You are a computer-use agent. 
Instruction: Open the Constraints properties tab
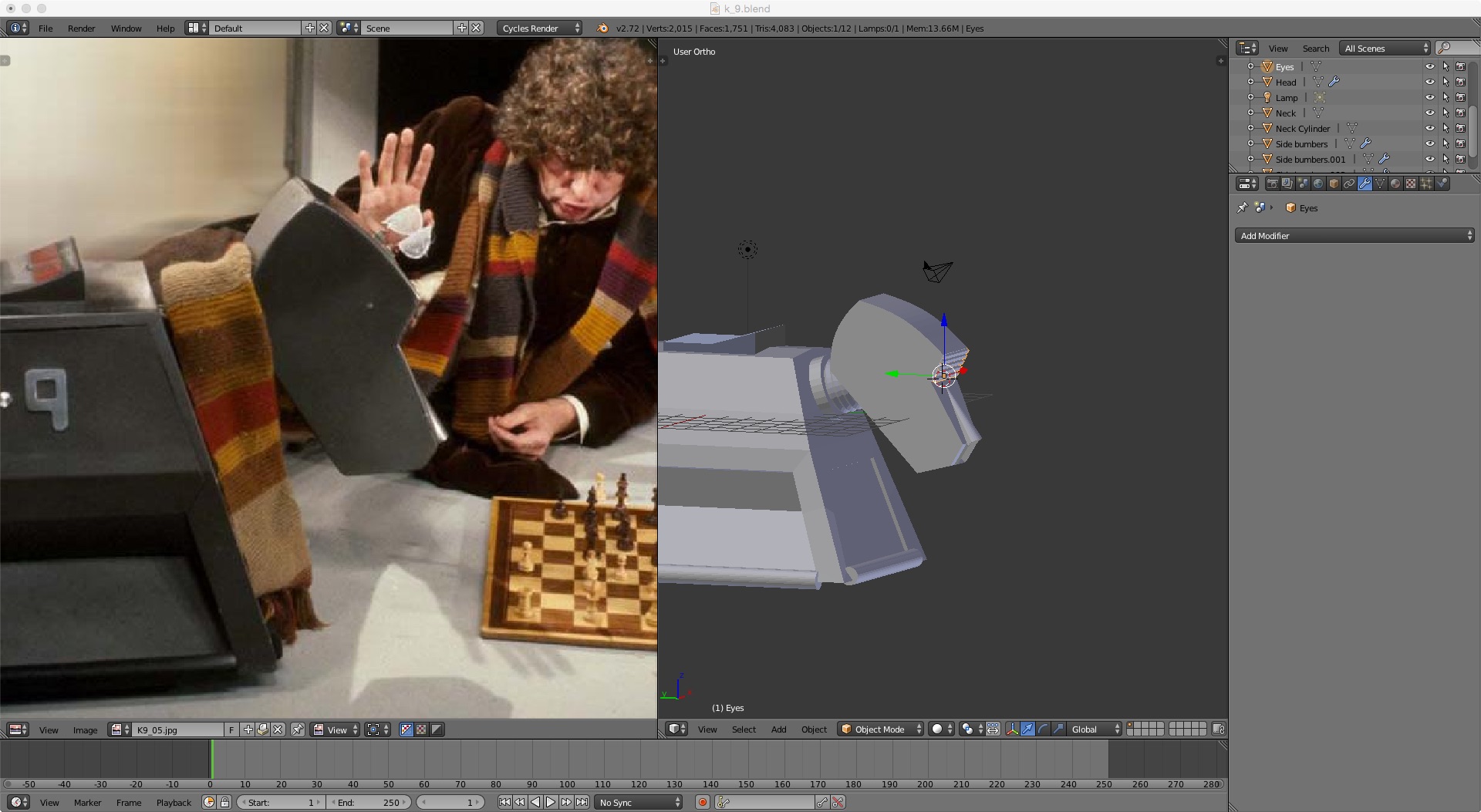pyautogui.click(x=1349, y=184)
